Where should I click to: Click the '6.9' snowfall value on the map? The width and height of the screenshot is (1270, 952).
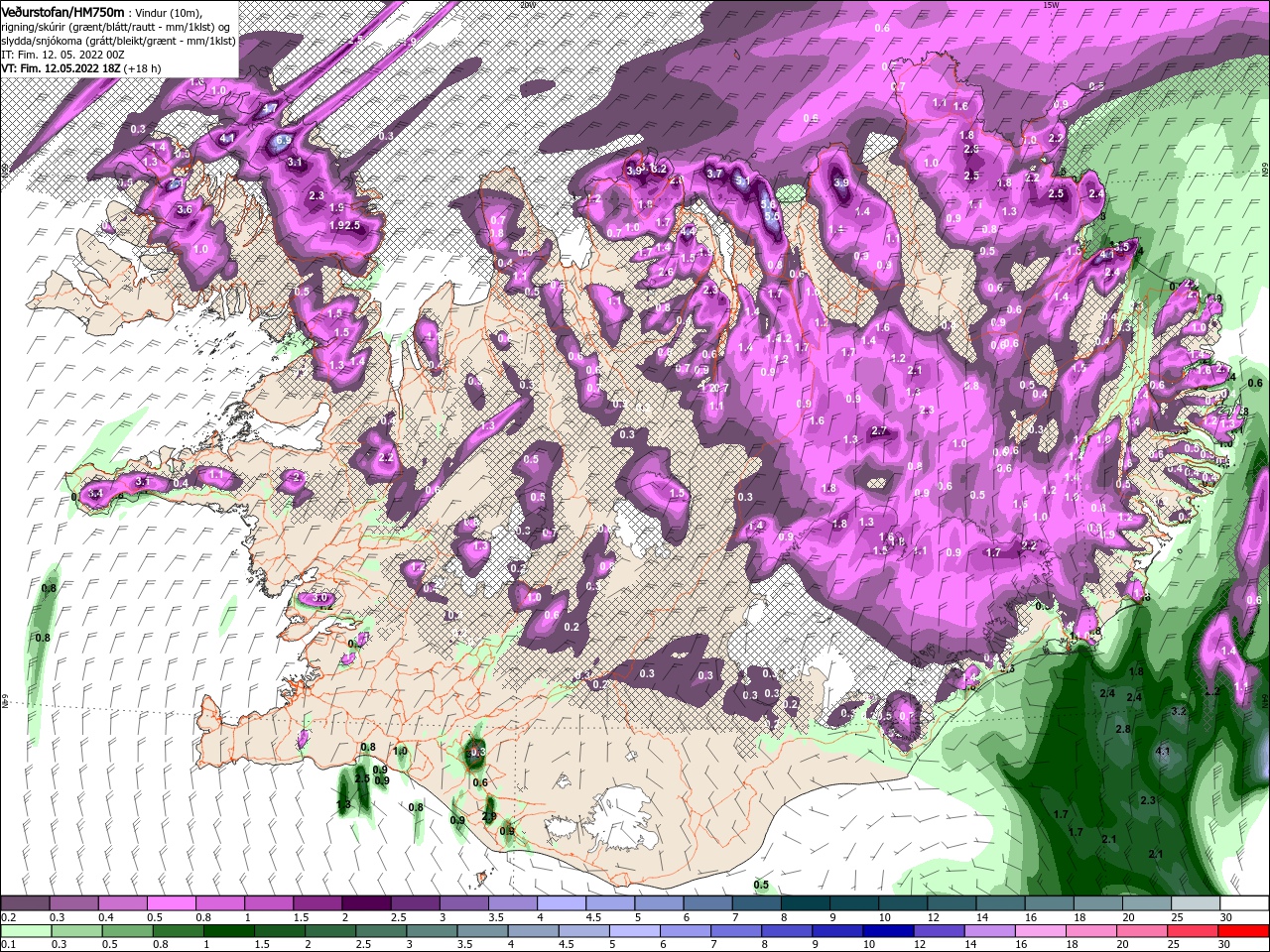283,142
